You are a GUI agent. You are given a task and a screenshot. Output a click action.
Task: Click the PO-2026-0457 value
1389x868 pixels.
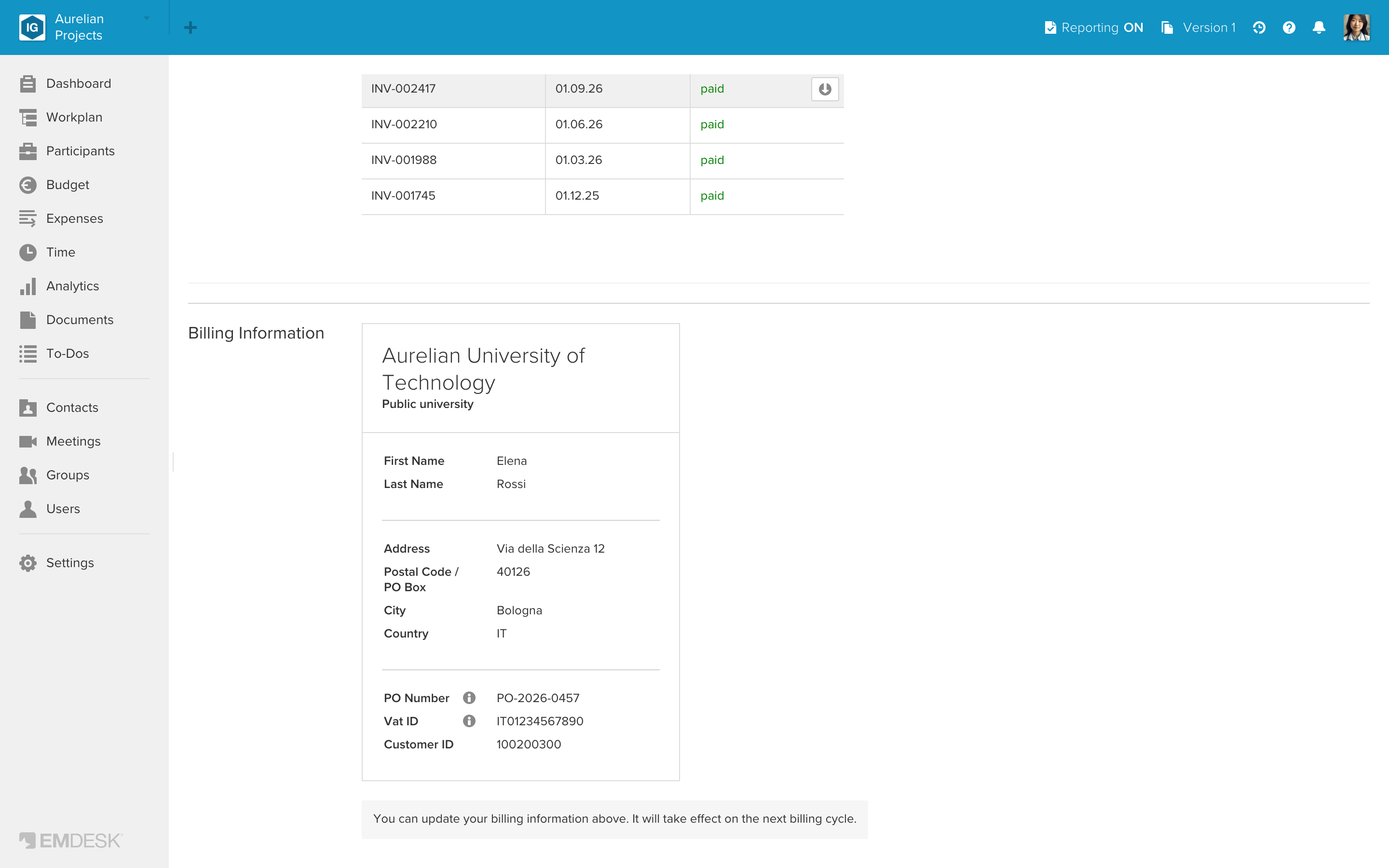point(538,698)
